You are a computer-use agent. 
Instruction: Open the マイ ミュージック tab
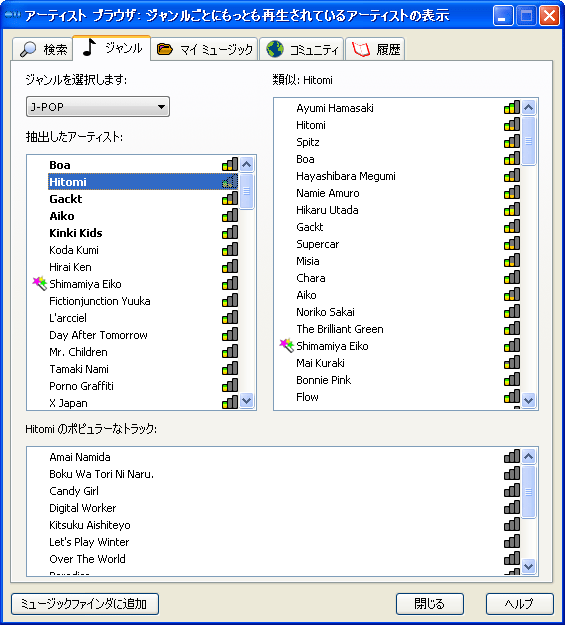[205, 49]
